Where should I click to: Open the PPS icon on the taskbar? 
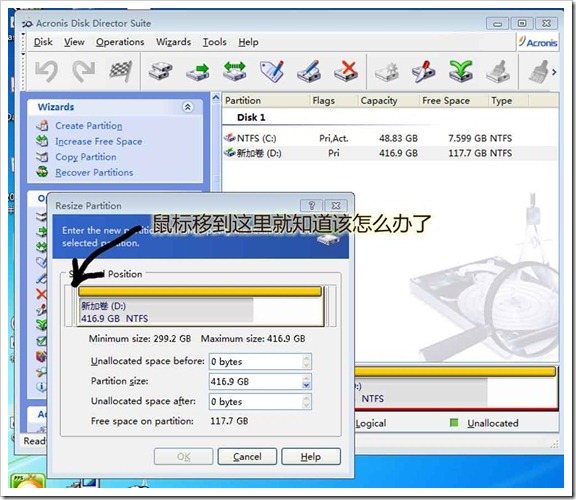28,481
